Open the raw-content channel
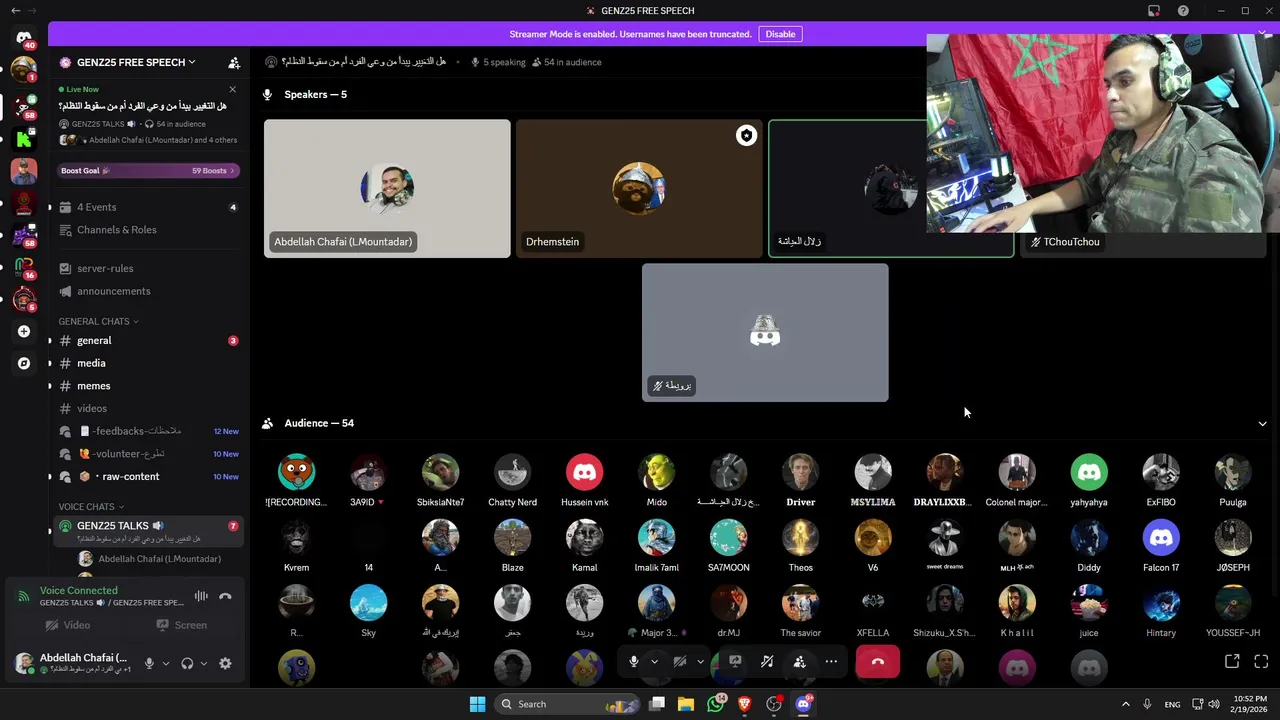The height and width of the screenshot is (720, 1280). 148,476
